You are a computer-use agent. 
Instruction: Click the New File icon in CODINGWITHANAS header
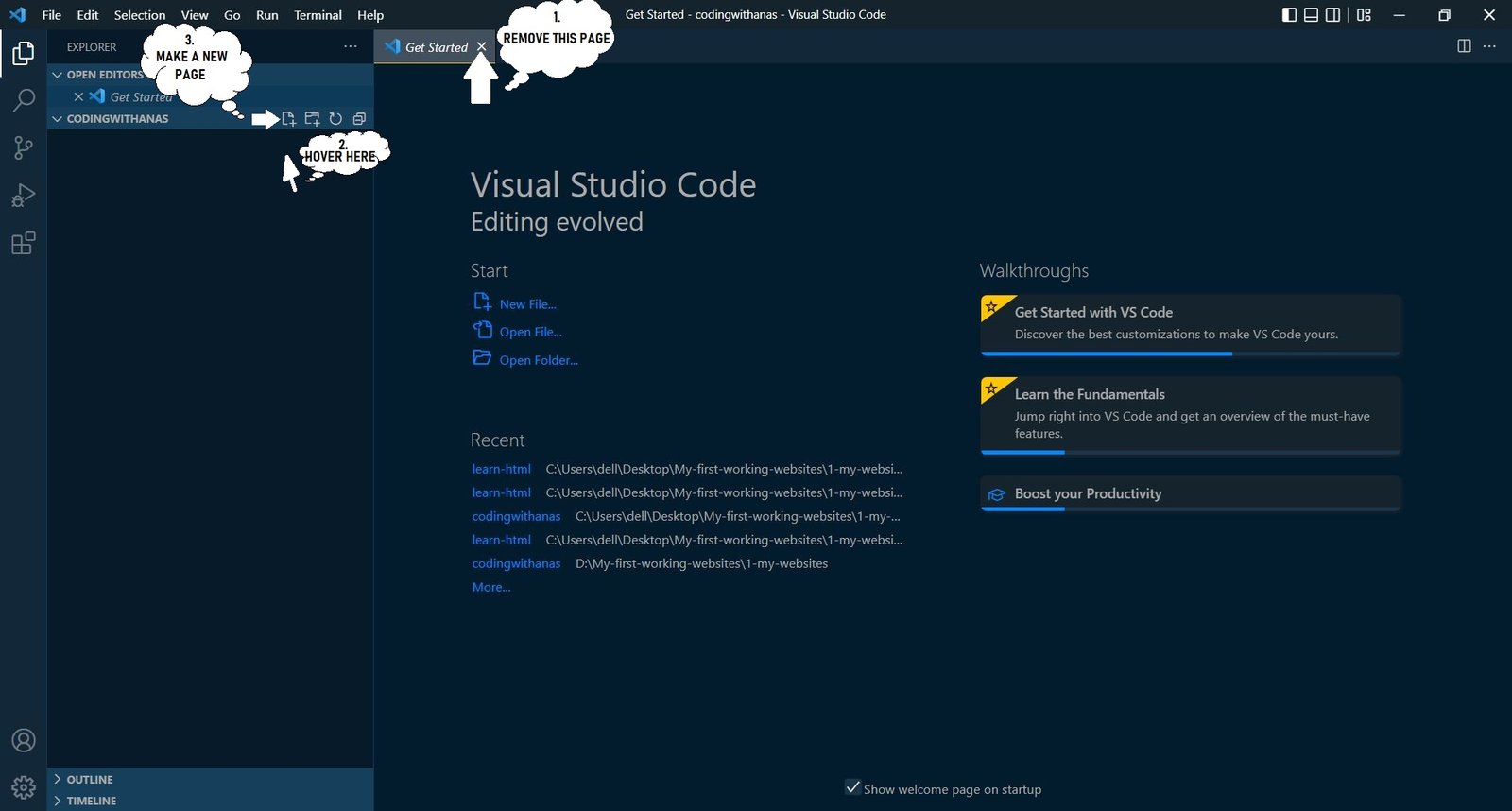tap(289, 119)
